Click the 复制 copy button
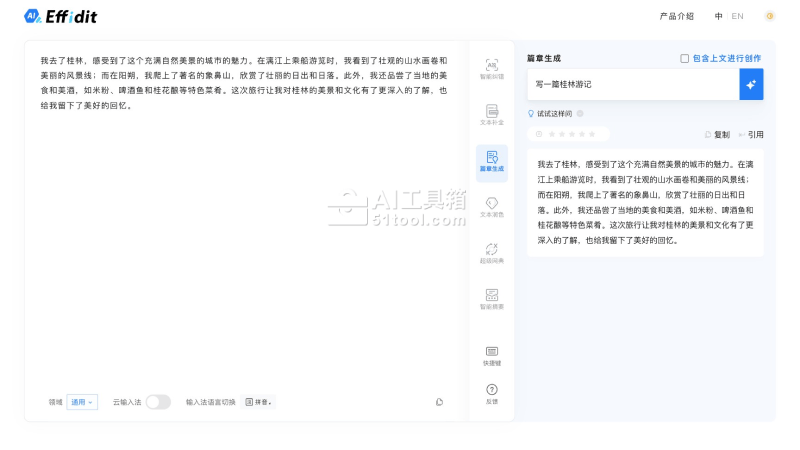 (x=717, y=134)
